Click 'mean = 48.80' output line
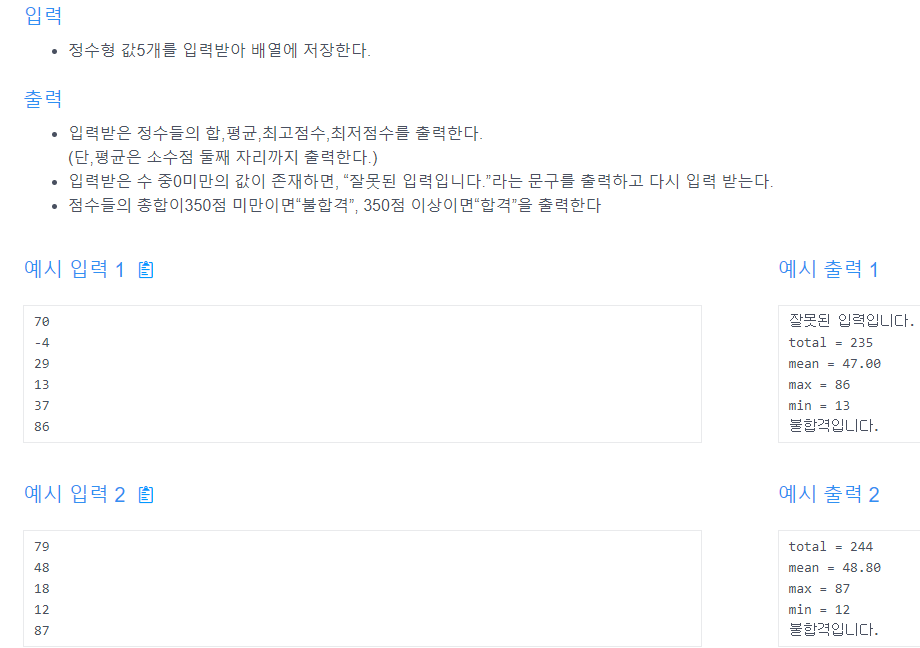The image size is (920, 648). click(834, 568)
